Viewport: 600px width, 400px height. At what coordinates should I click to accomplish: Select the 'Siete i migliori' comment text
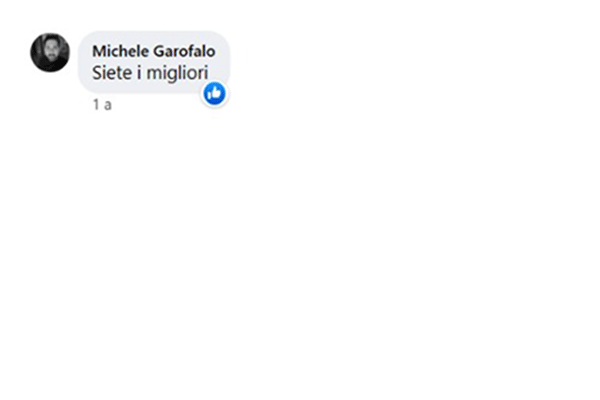coord(150,73)
